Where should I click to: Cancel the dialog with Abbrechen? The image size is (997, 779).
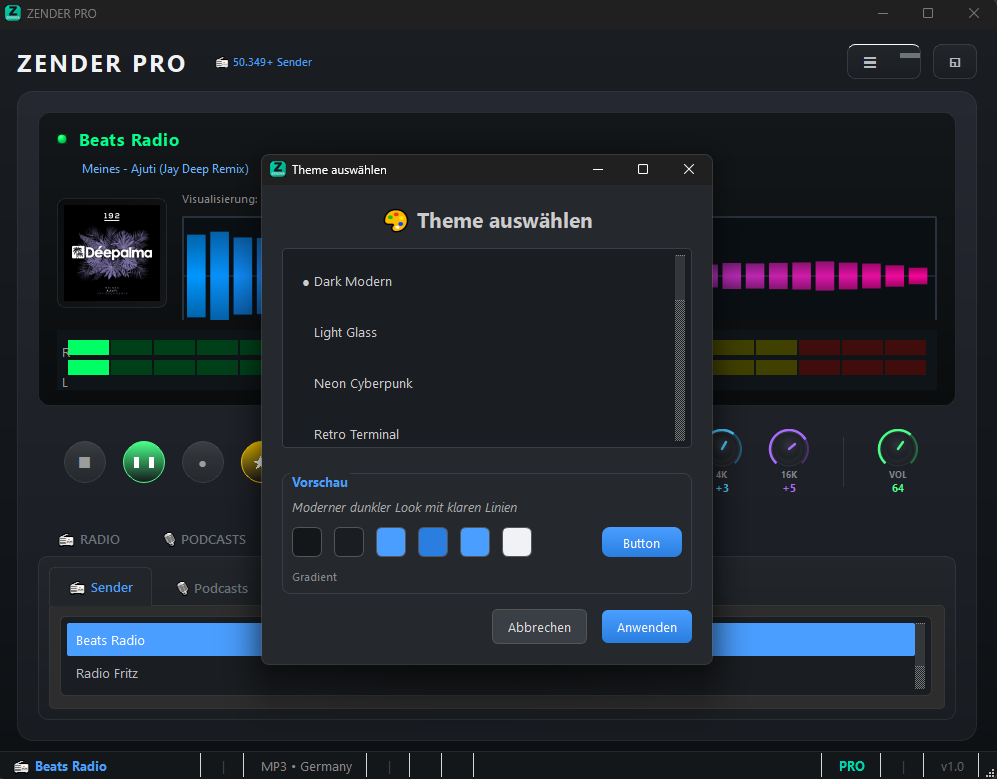tap(539, 627)
